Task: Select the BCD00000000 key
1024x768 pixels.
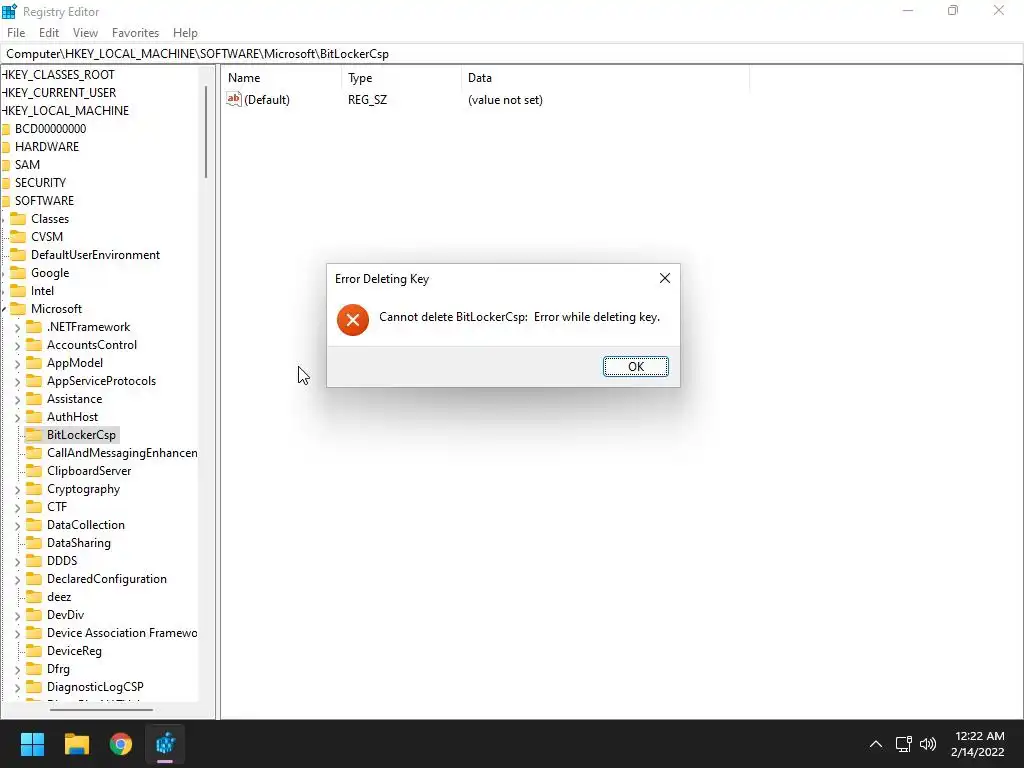Action: (x=50, y=129)
